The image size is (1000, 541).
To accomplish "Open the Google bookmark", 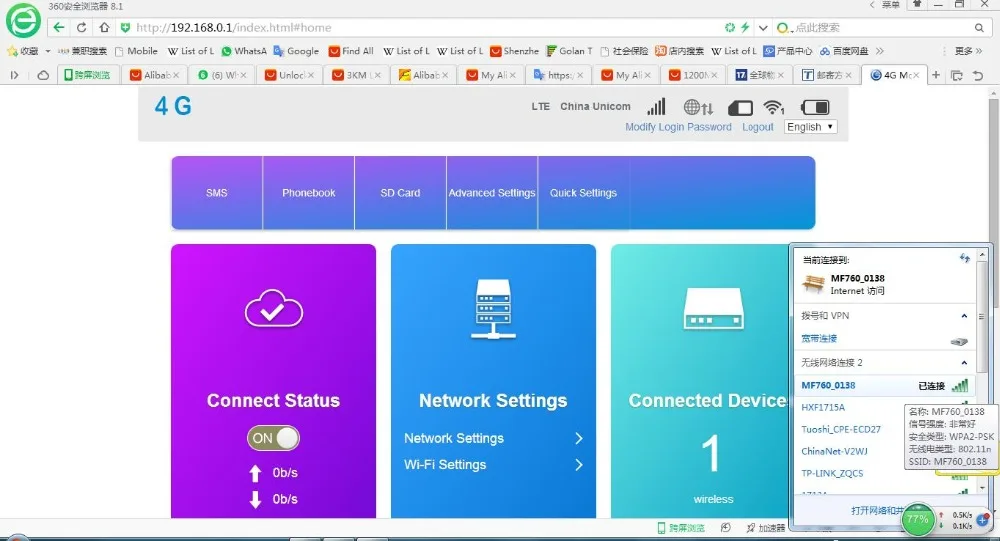I will pos(296,51).
